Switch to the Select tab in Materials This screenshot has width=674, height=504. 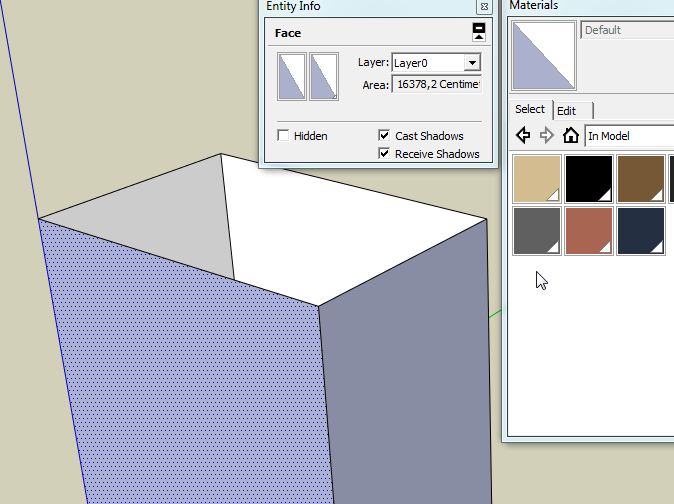tap(530, 109)
